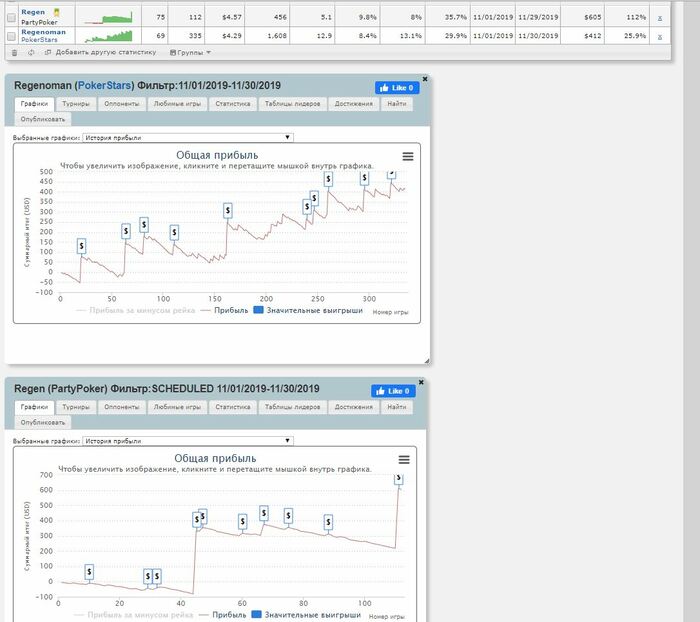This screenshot has height=622, width=700.
Task: Close the Regenoman PokerStars panel
Action: coord(425,79)
